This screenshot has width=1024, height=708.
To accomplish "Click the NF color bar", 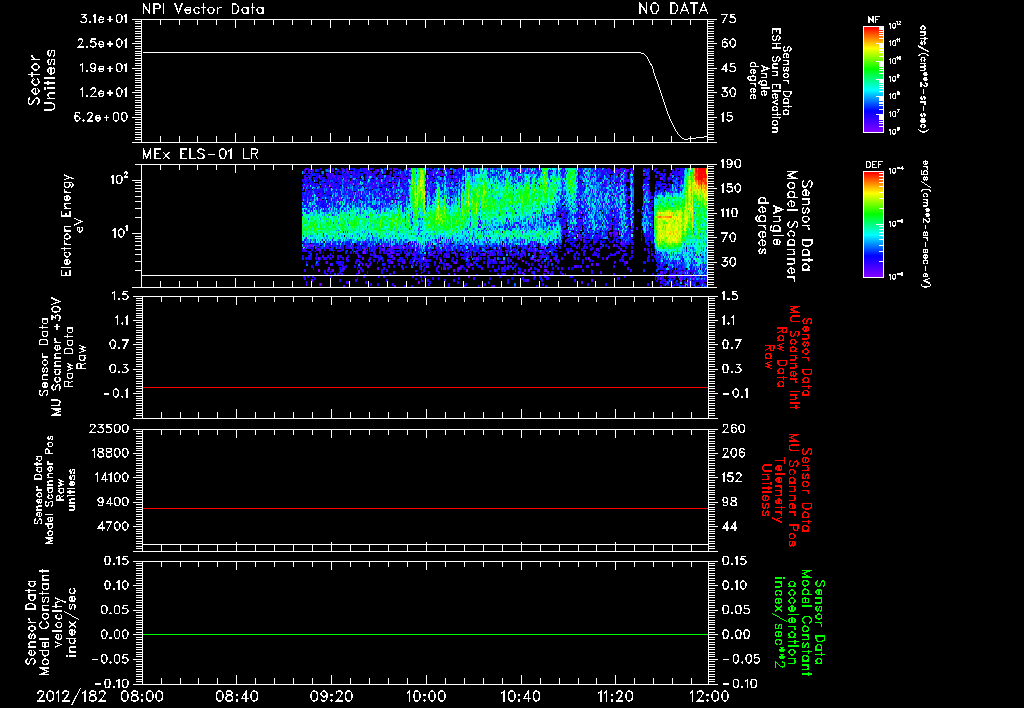I will [874, 78].
